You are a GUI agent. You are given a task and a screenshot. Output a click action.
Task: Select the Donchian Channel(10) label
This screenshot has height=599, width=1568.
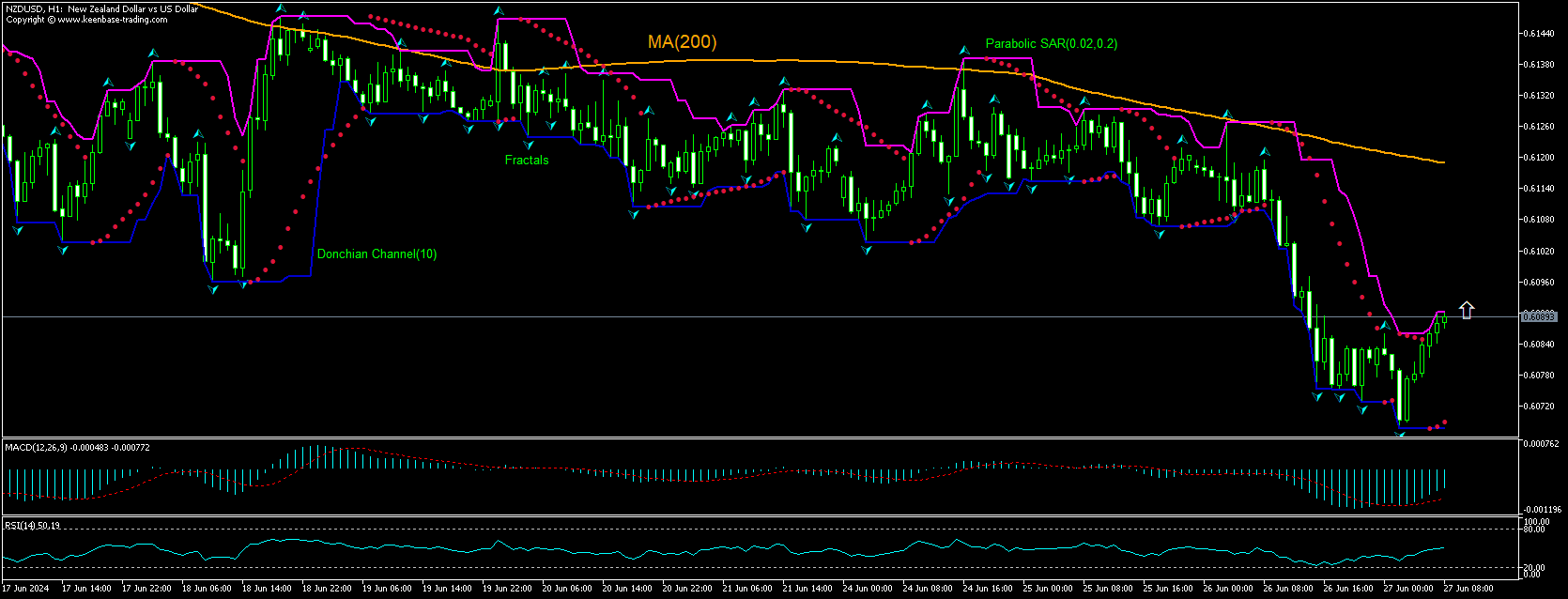[377, 254]
